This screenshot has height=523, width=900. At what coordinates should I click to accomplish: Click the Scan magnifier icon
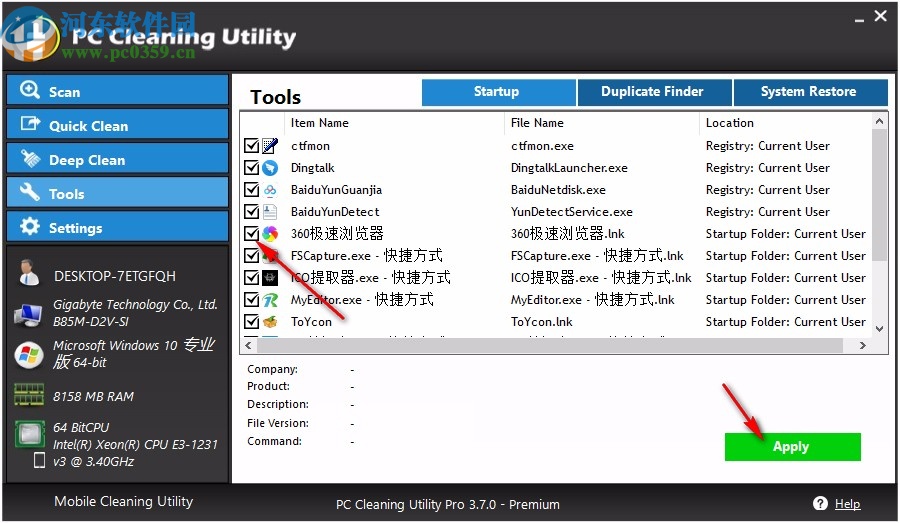tap(29, 90)
